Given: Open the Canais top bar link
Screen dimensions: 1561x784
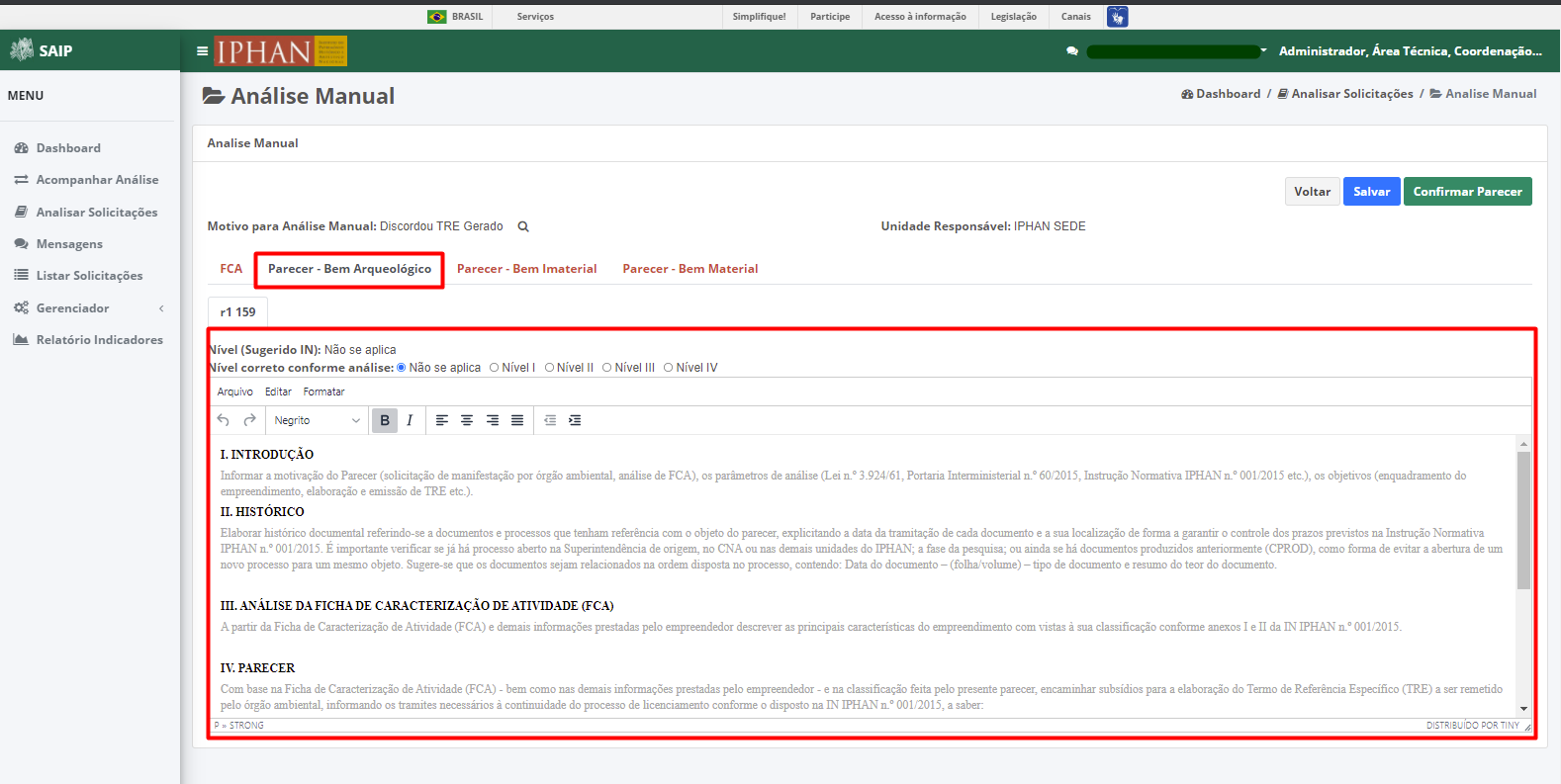Looking at the screenshot, I should point(1075,17).
